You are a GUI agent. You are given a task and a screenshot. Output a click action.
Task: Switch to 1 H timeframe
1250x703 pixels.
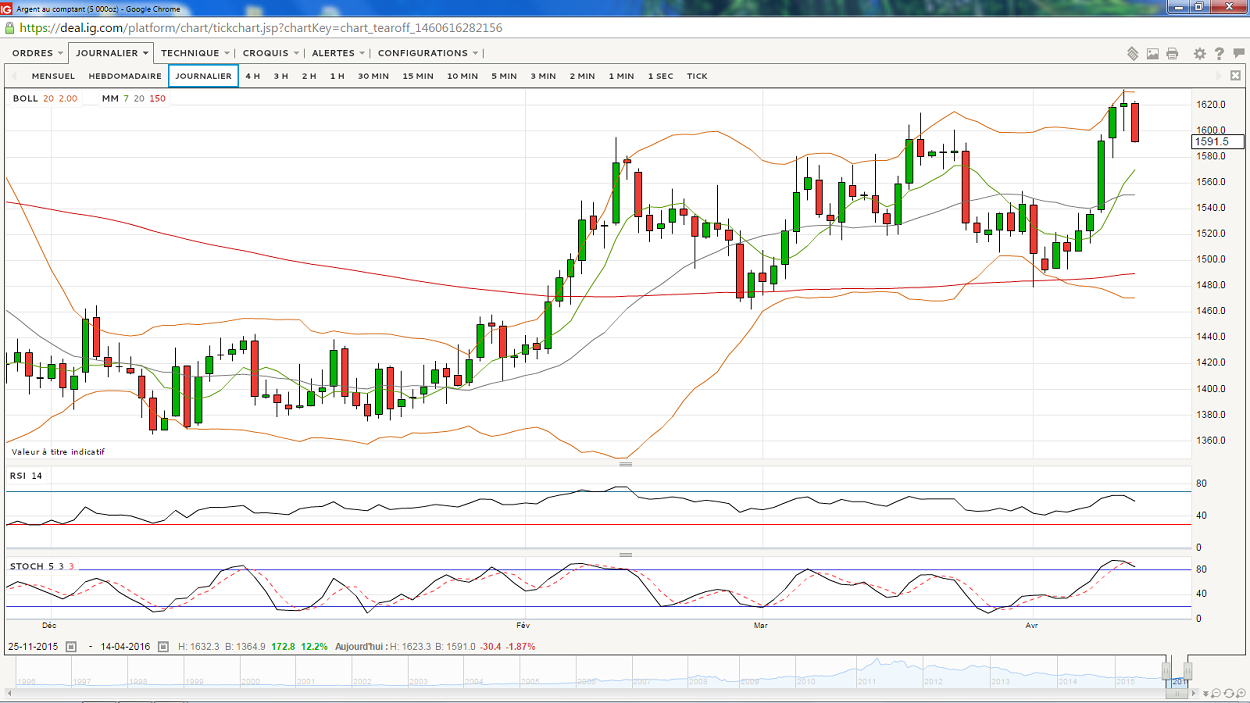(337, 76)
